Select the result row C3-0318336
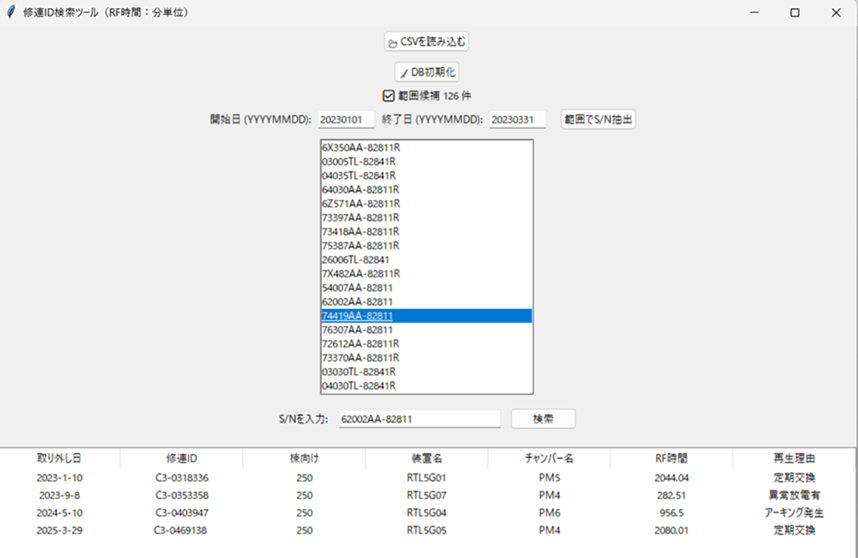Image resolution: width=858 pixels, height=558 pixels. [181, 477]
